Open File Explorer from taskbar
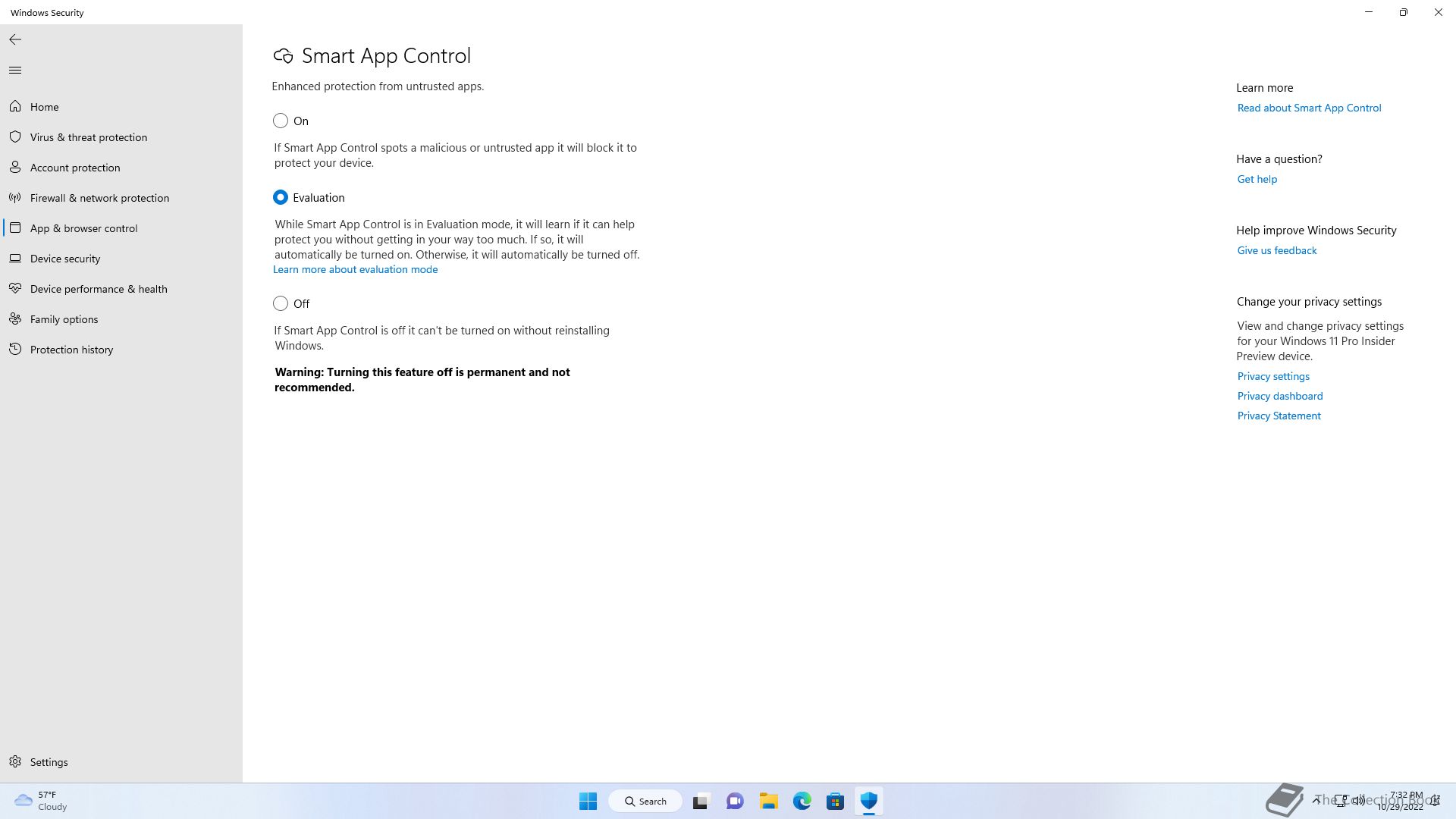The height and width of the screenshot is (819, 1456). pyautogui.click(x=769, y=801)
